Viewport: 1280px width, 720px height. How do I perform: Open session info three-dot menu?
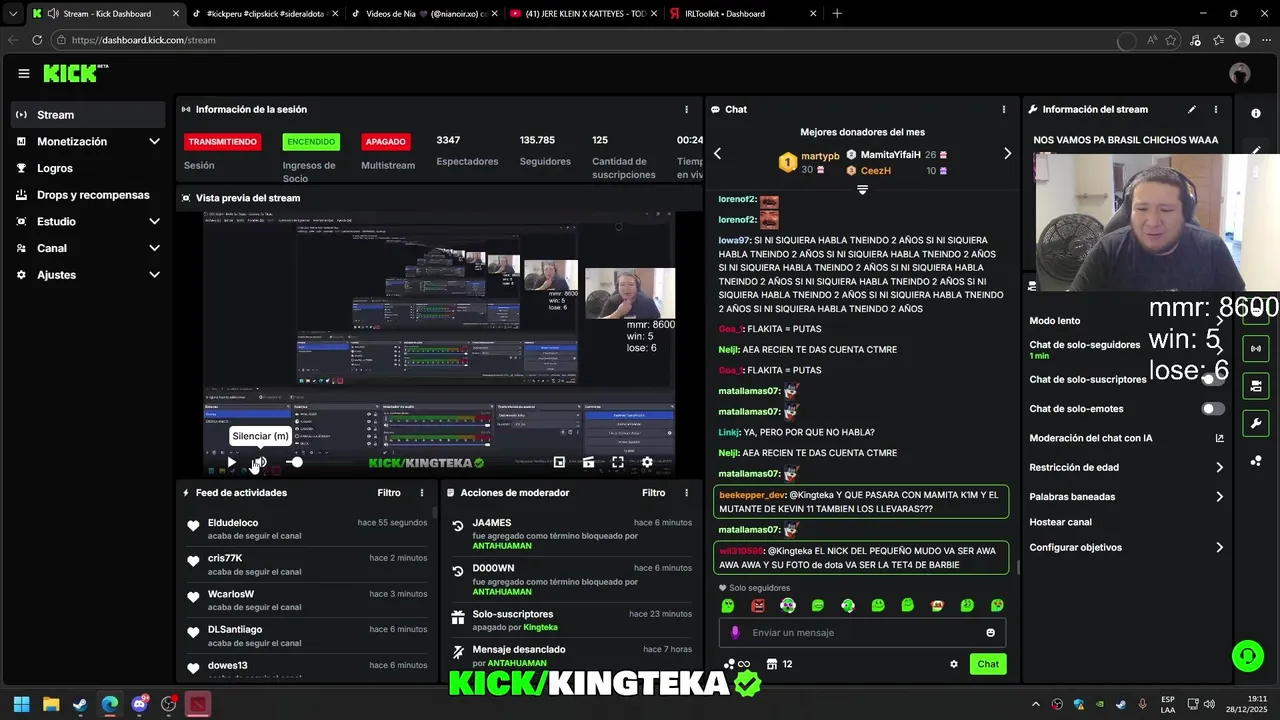pos(686,109)
